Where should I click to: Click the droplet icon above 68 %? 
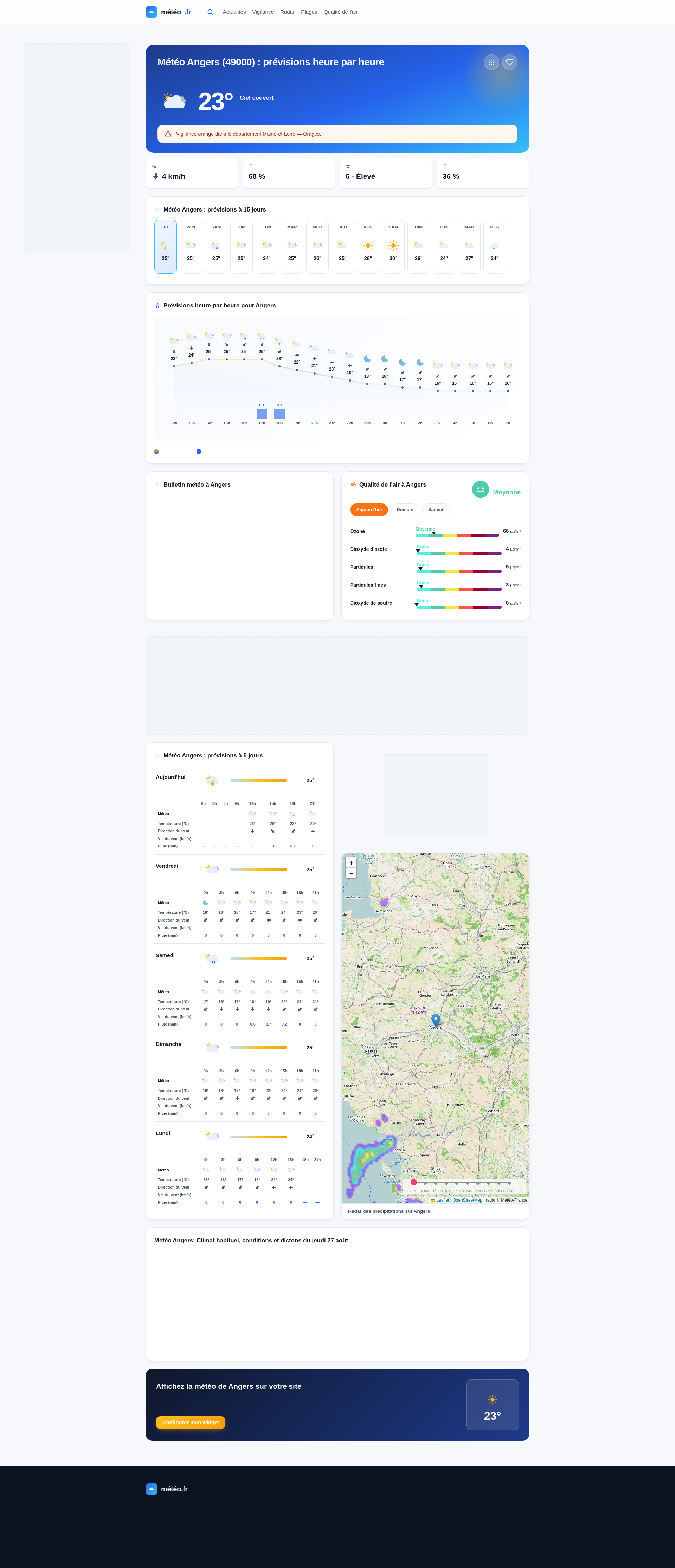(x=251, y=166)
